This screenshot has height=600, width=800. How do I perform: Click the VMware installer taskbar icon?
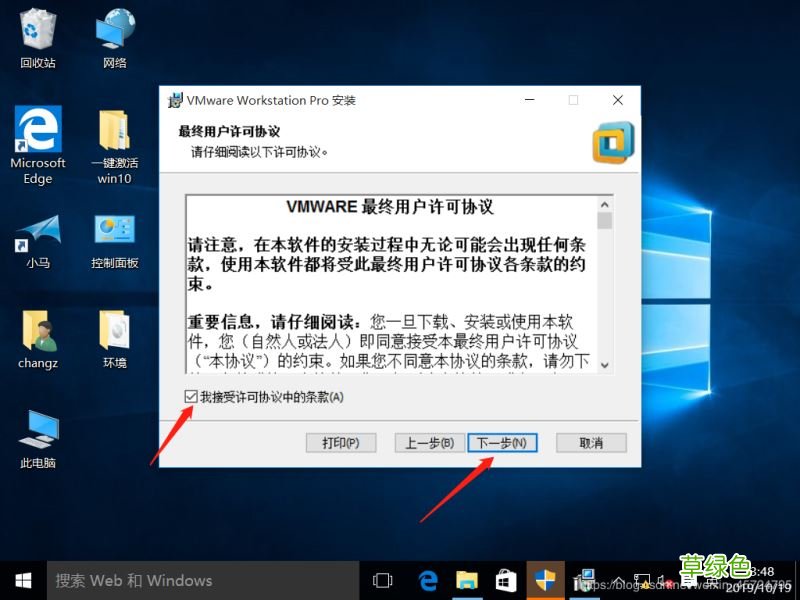click(x=584, y=581)
